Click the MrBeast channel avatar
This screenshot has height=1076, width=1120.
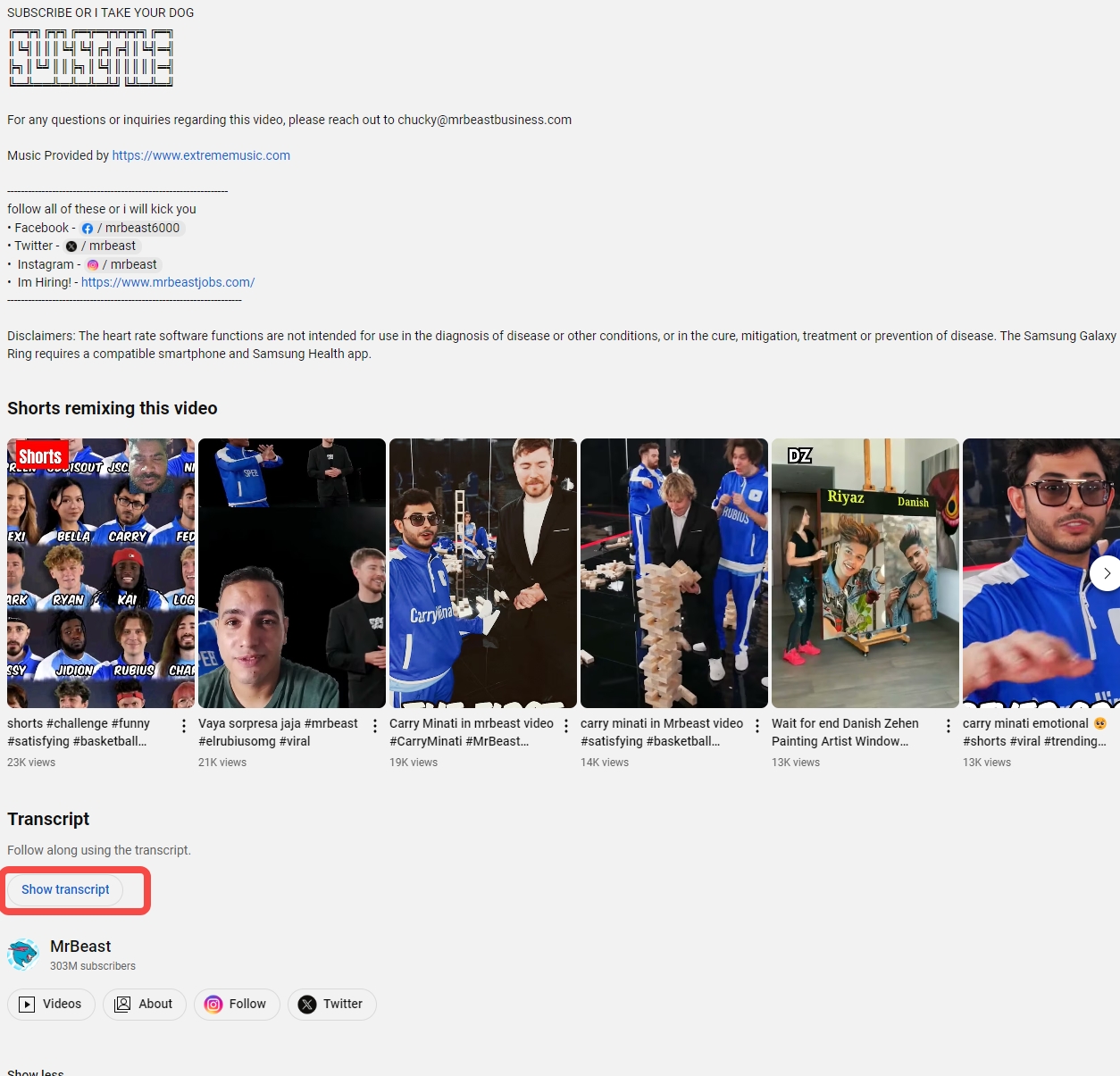23,954
